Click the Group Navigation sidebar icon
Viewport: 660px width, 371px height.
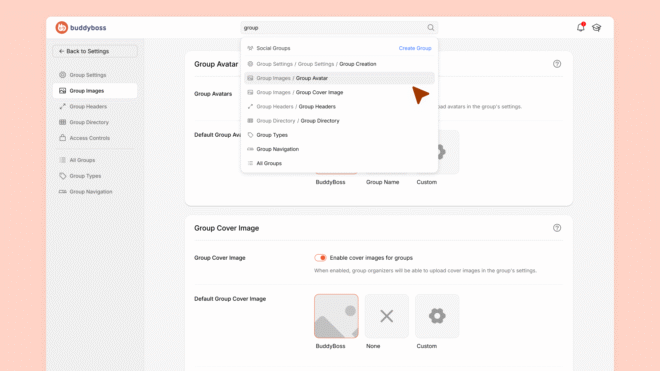pos(62,192)
